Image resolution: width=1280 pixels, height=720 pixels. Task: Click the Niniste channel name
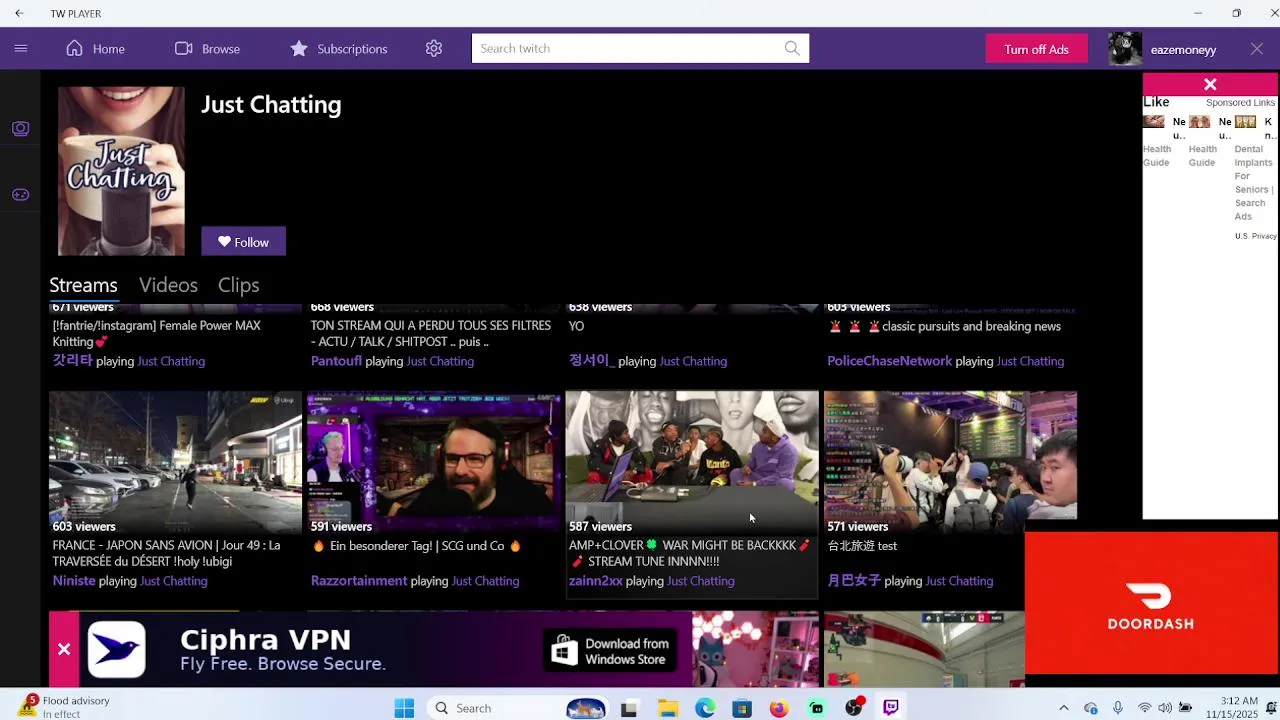pyautogui.click(x=74, y=580)
